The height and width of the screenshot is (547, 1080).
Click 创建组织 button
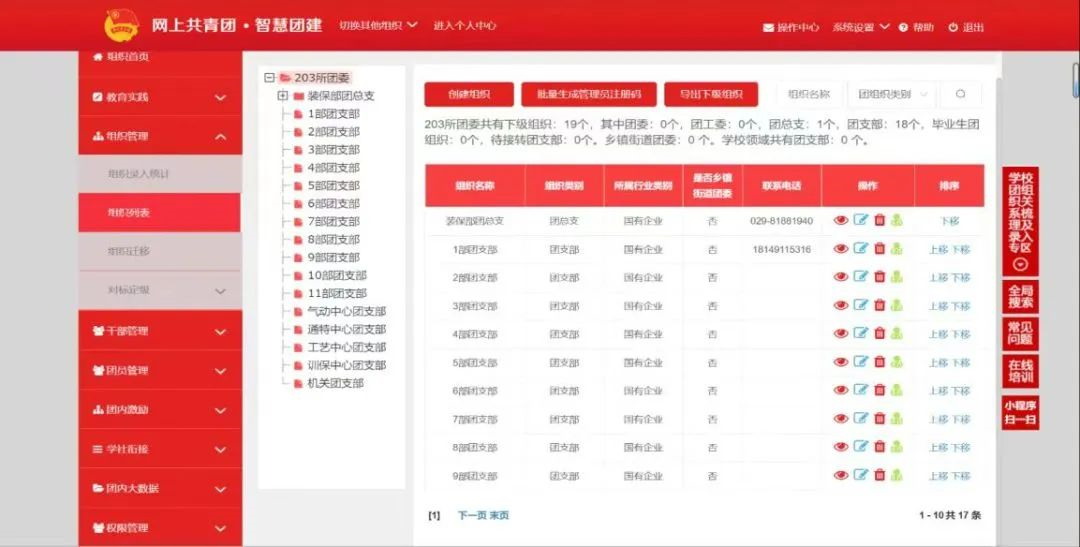[469, 94]
